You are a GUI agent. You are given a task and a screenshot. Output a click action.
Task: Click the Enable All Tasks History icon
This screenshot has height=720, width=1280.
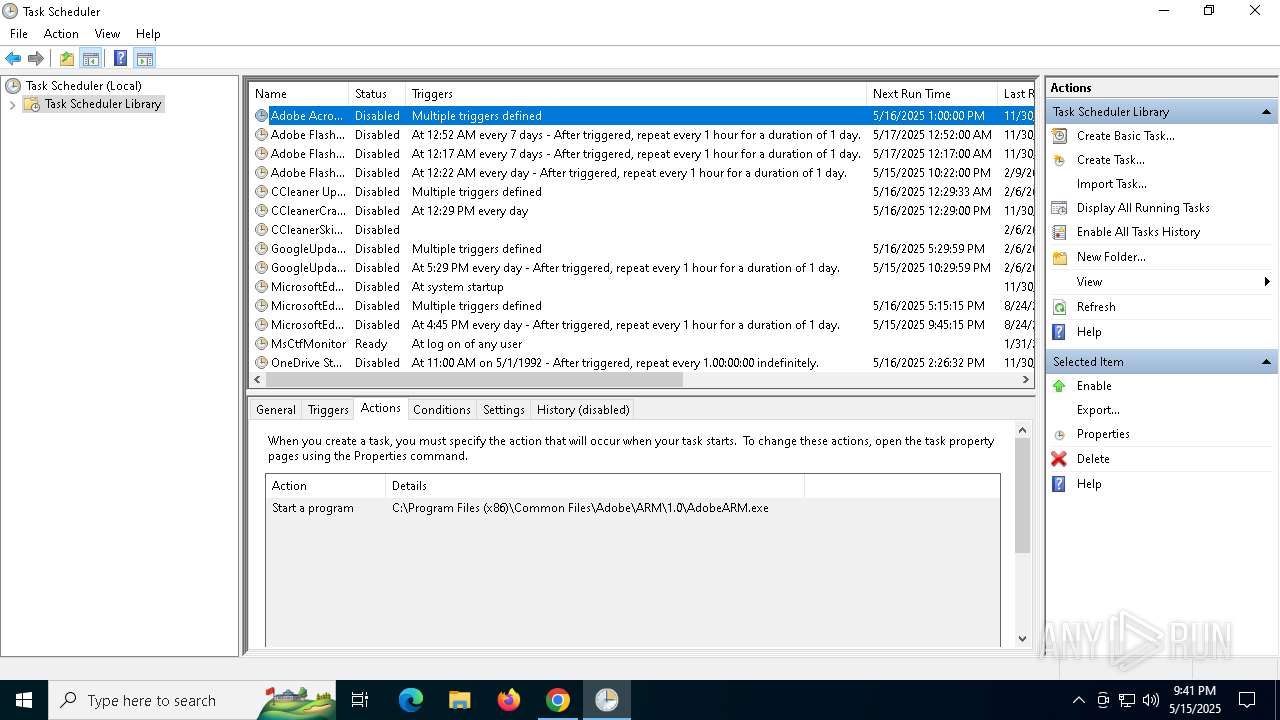[x=1059, y=232]
